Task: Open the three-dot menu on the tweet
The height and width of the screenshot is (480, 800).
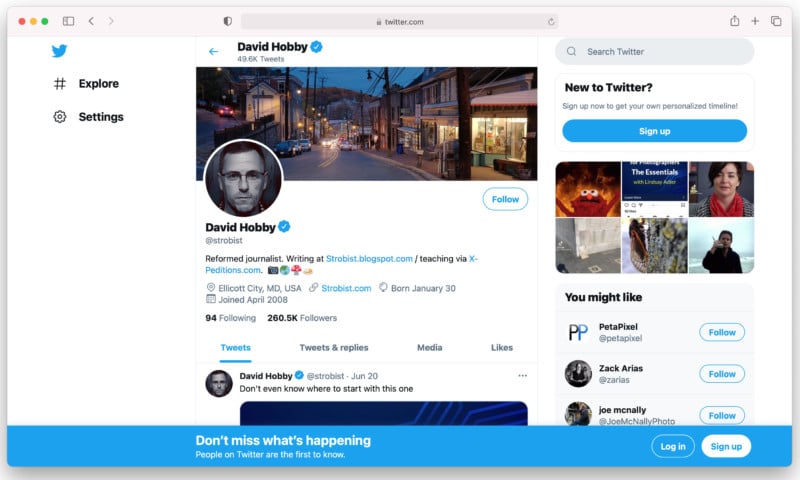Action: (x=522, y=376)
